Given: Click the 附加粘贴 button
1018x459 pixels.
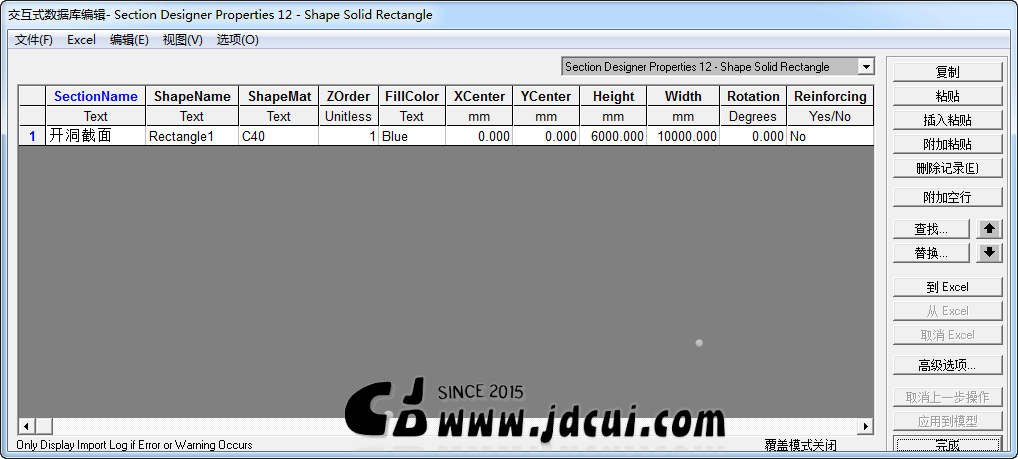Looking at the screenshot, I should click(947, 144).
